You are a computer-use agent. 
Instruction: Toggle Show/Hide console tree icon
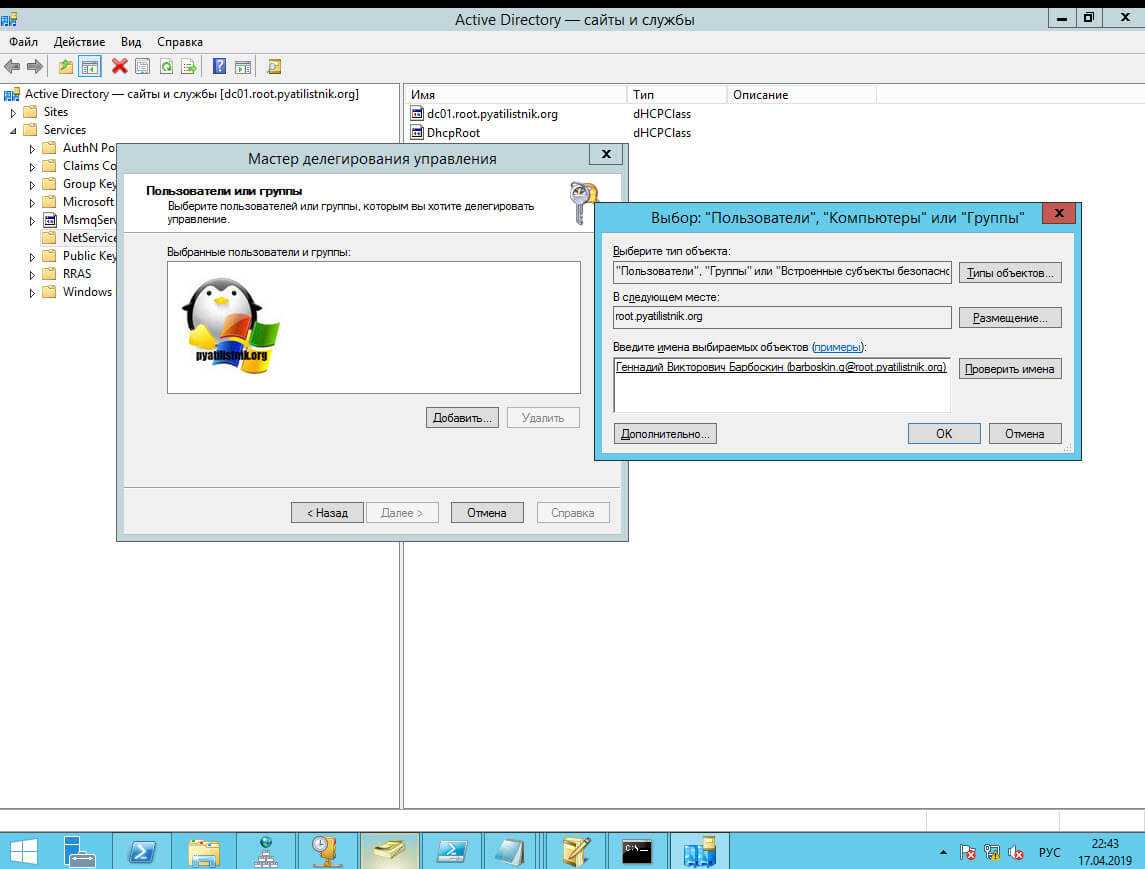(90, 66)
